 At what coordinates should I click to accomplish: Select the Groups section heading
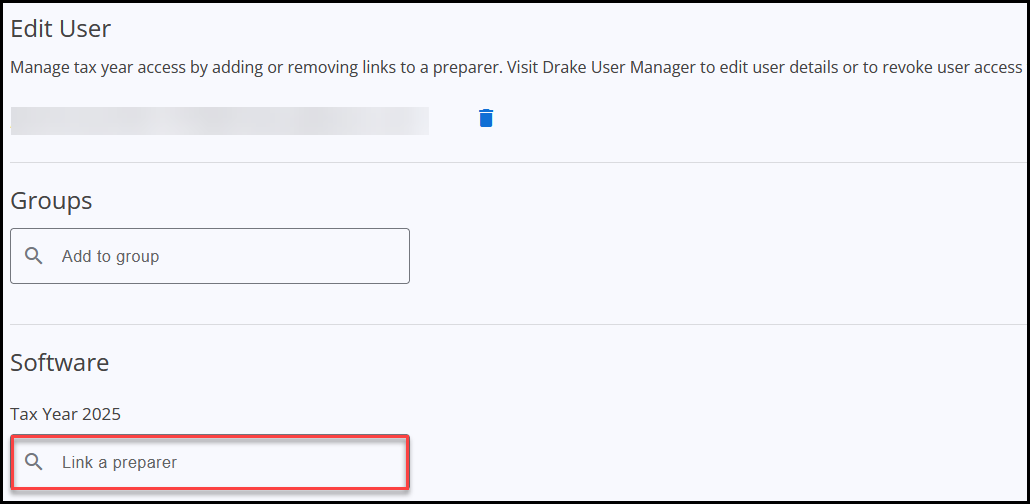pyautogui.click(x=51, y=201)
